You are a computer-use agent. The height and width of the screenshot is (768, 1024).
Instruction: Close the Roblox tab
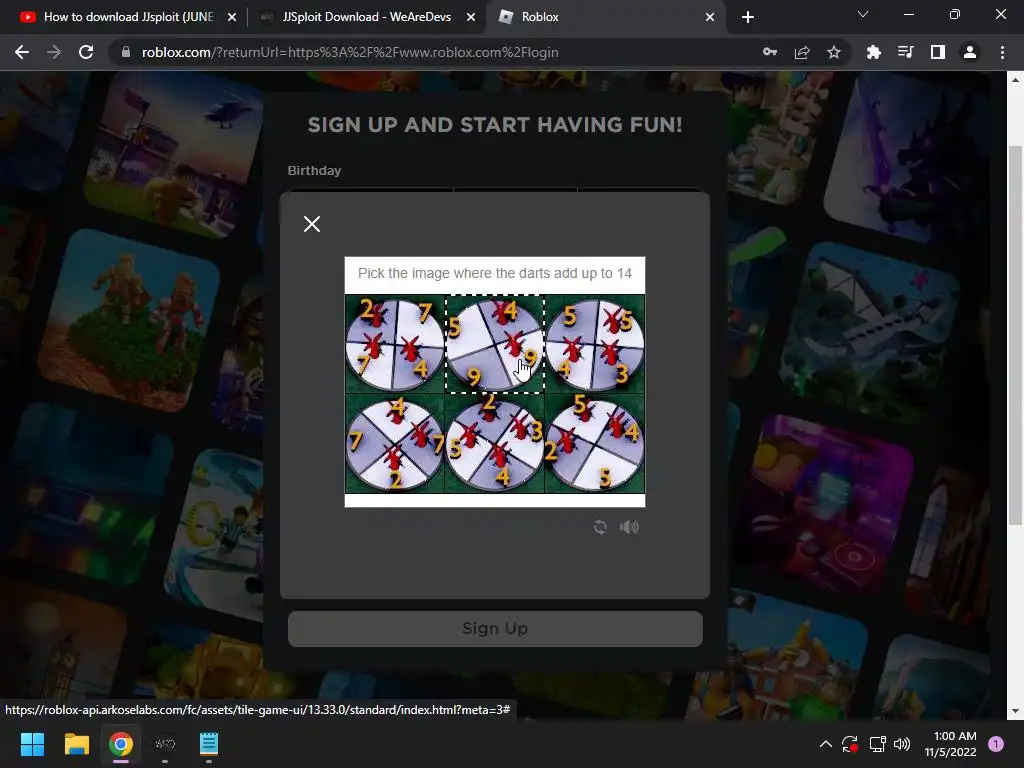pyautogui.click(x=710, y=17)
